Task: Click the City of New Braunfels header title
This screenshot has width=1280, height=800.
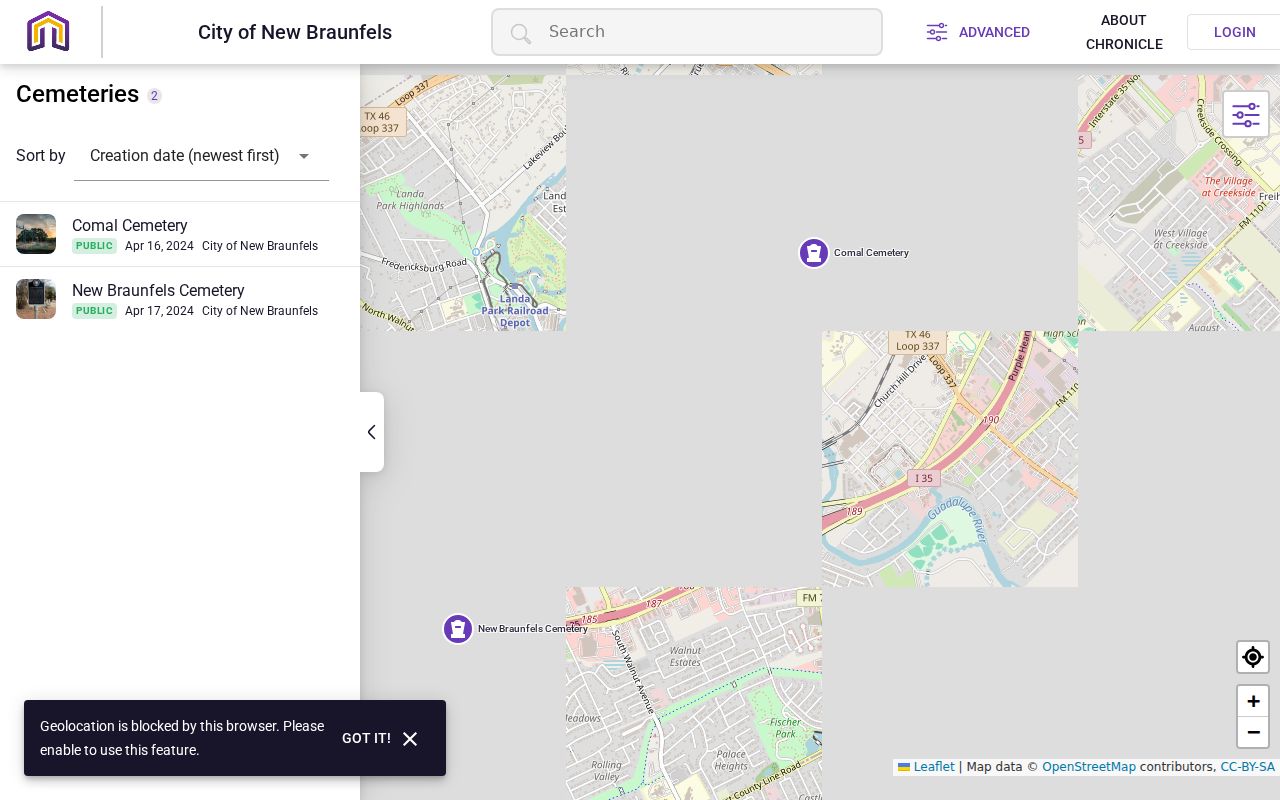Action: pyautogui.click(x=295, y=32)
